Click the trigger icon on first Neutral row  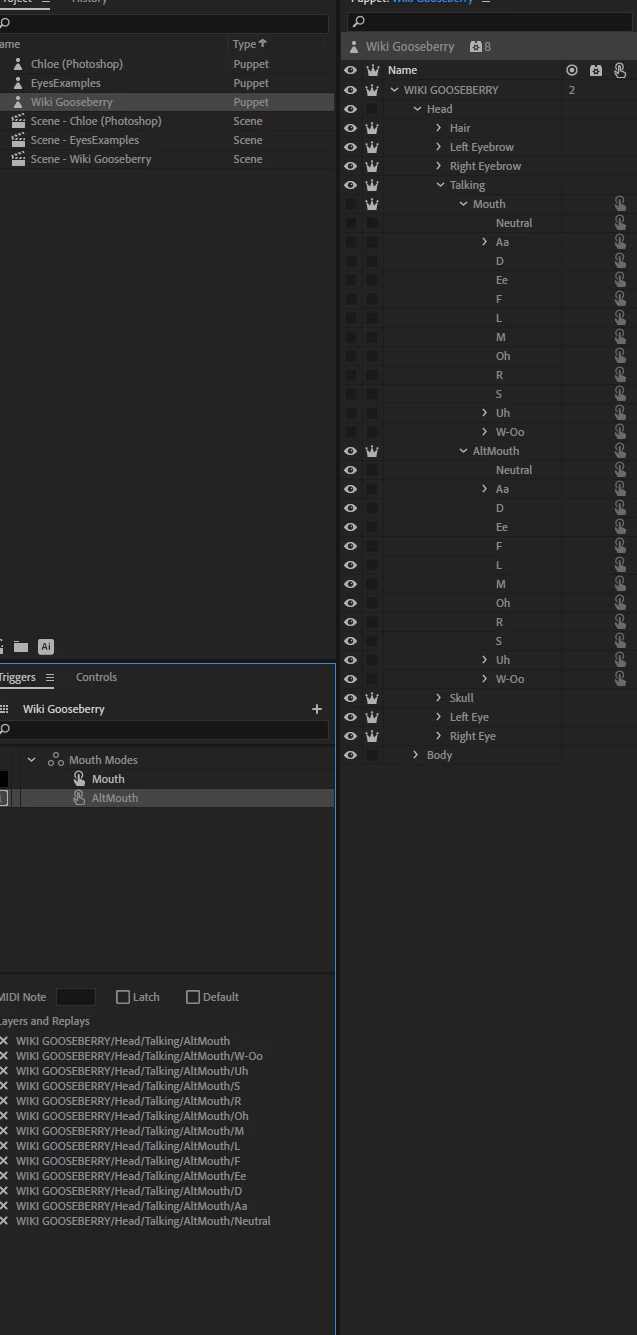coord(620,223)
